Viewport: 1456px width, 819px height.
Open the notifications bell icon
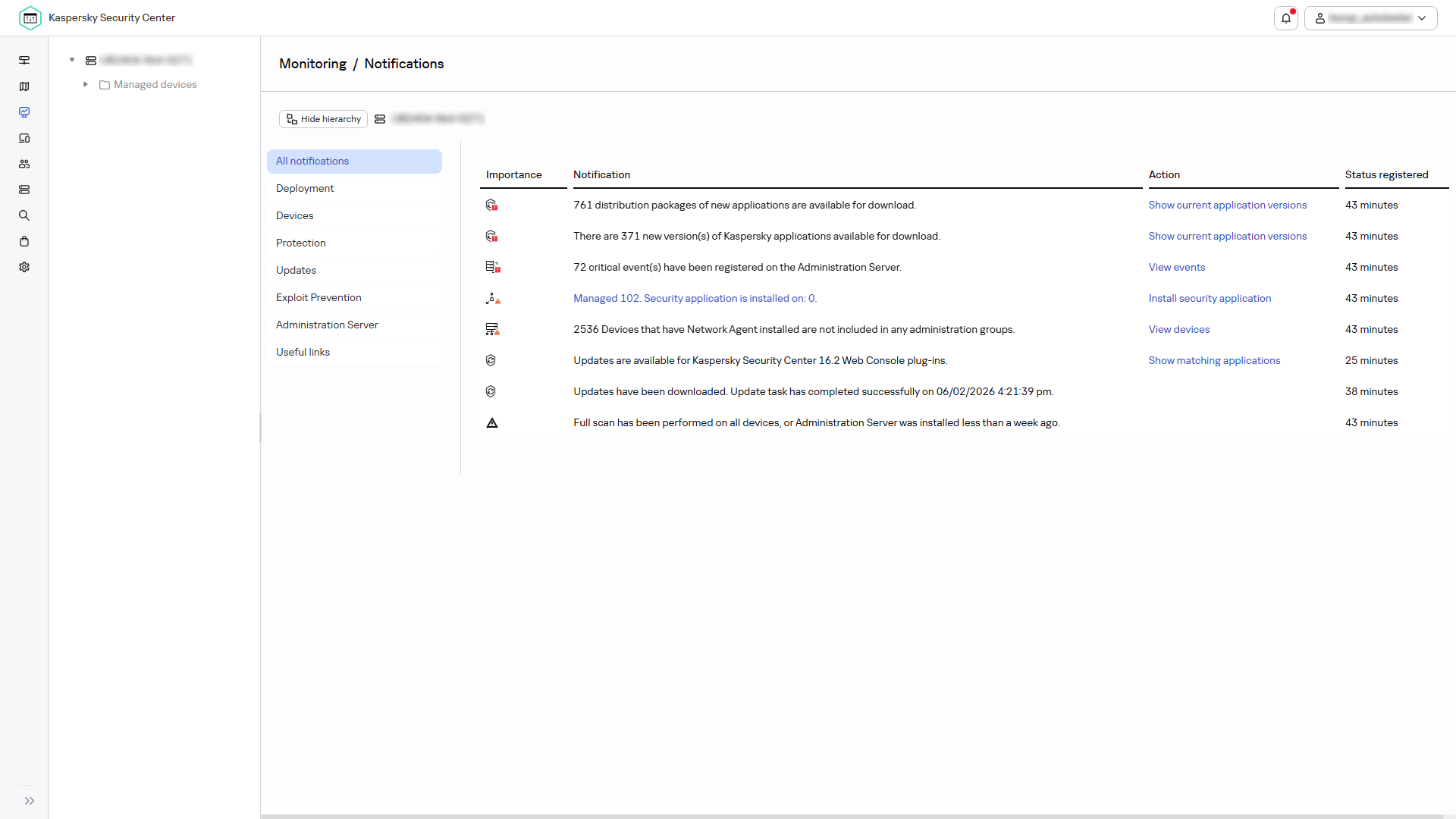pyautogui.click(x=1286, y=18)
